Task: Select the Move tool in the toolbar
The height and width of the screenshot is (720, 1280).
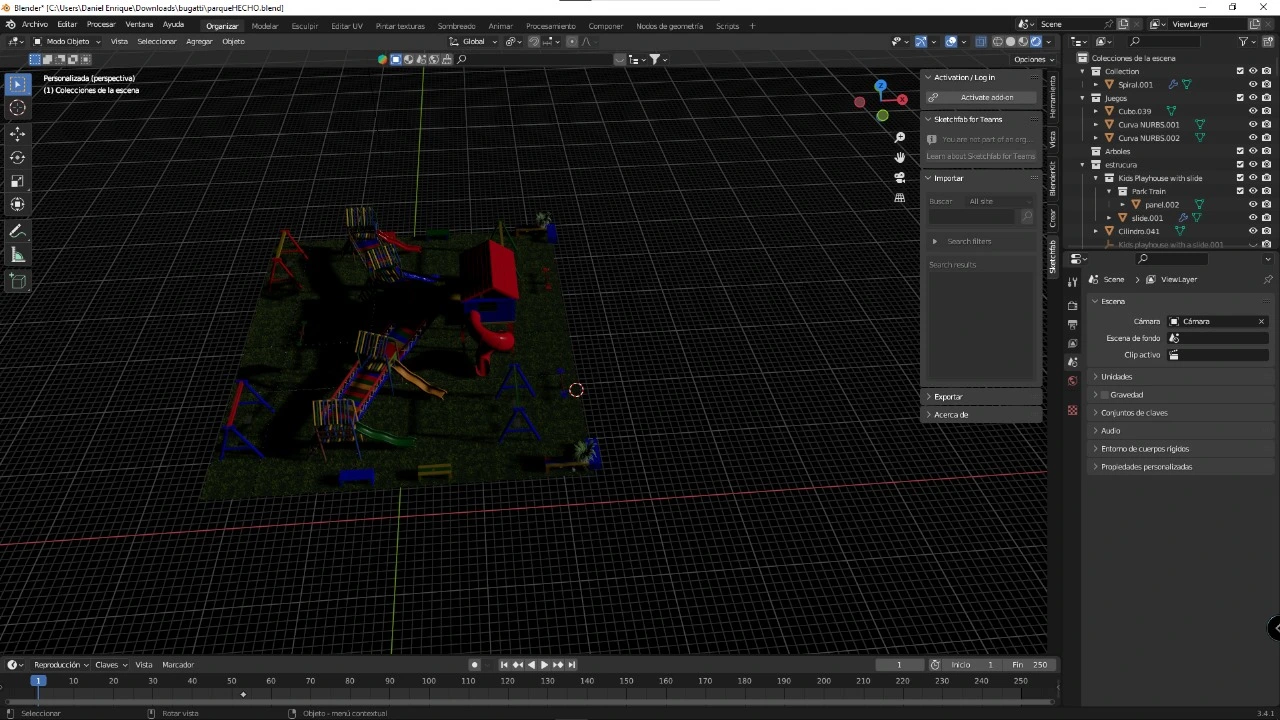Action: click(17, 134)
